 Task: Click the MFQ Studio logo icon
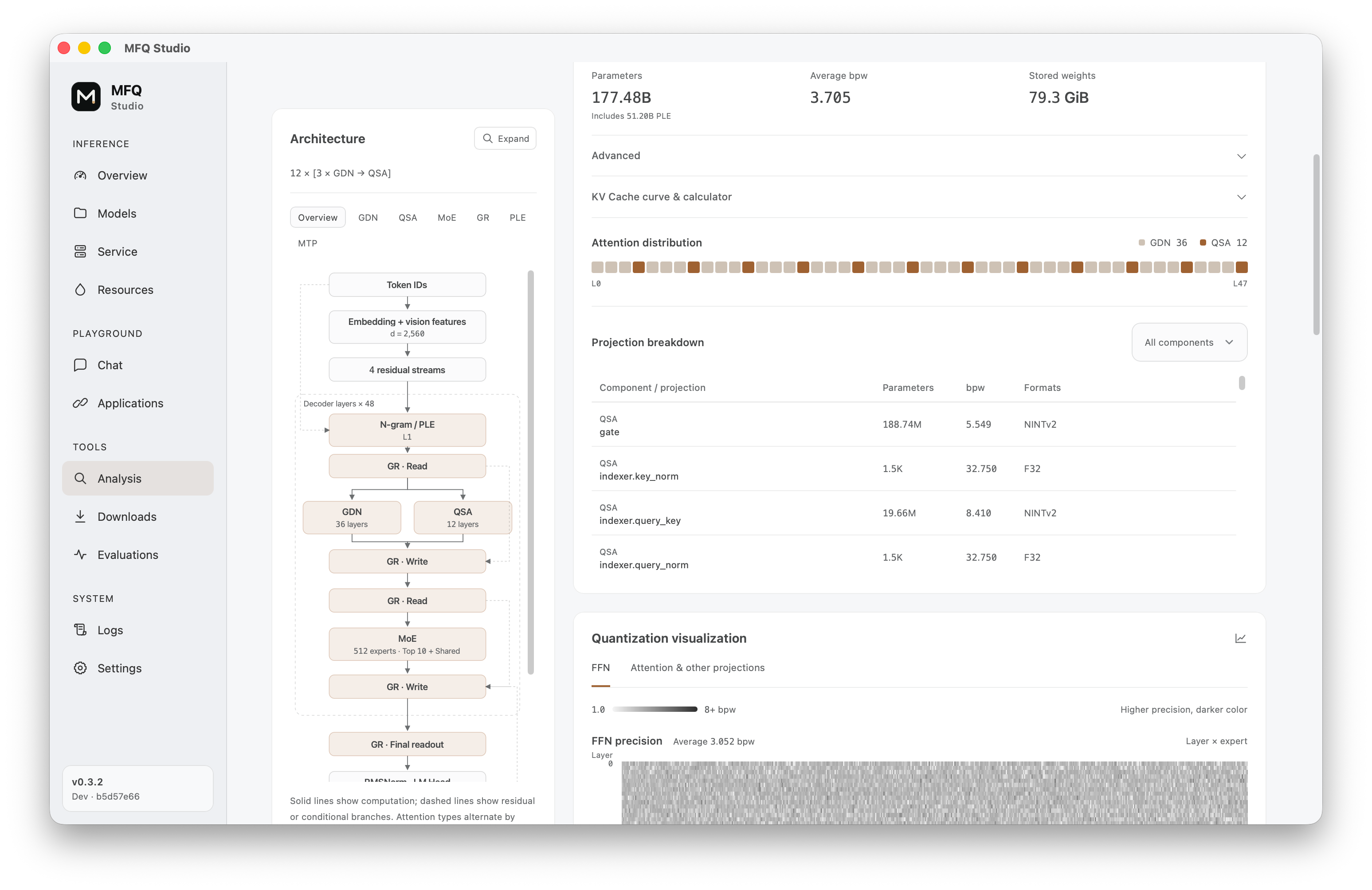click(x=86, y=97)
